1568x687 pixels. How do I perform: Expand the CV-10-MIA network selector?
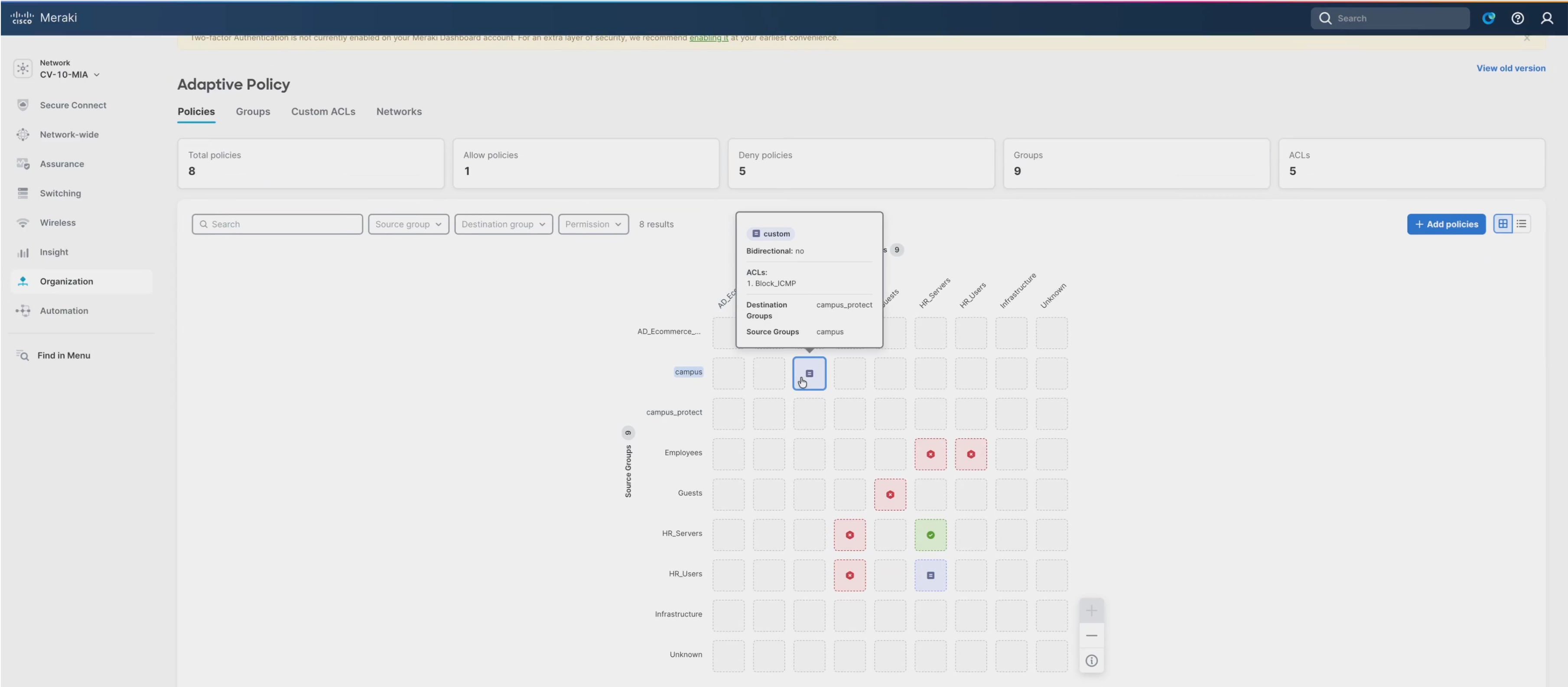pos(69,74)
